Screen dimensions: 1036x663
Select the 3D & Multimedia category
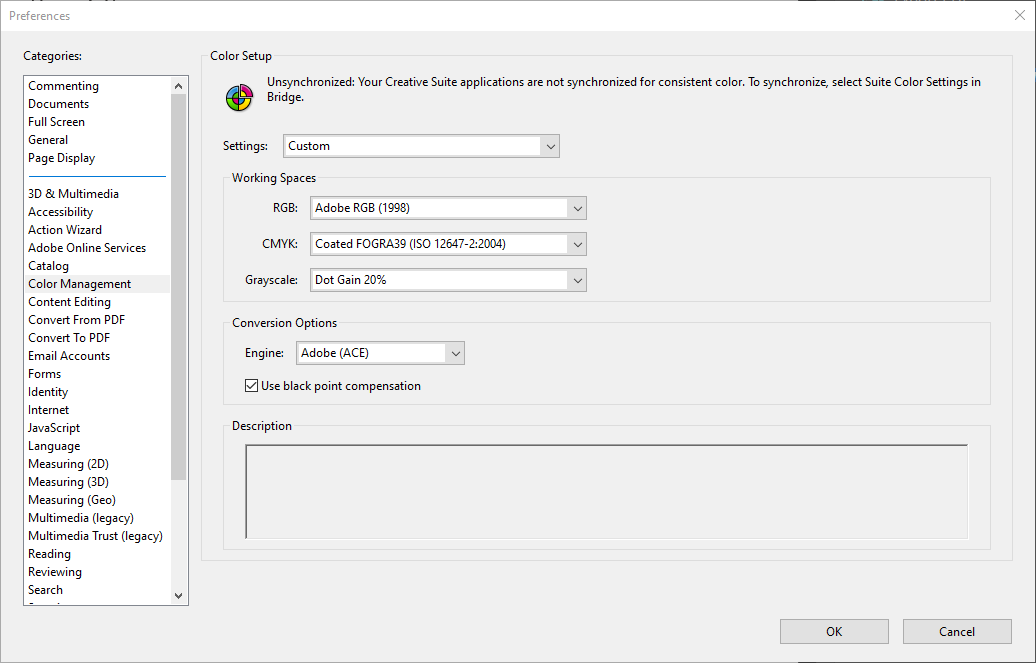(73, 194)
